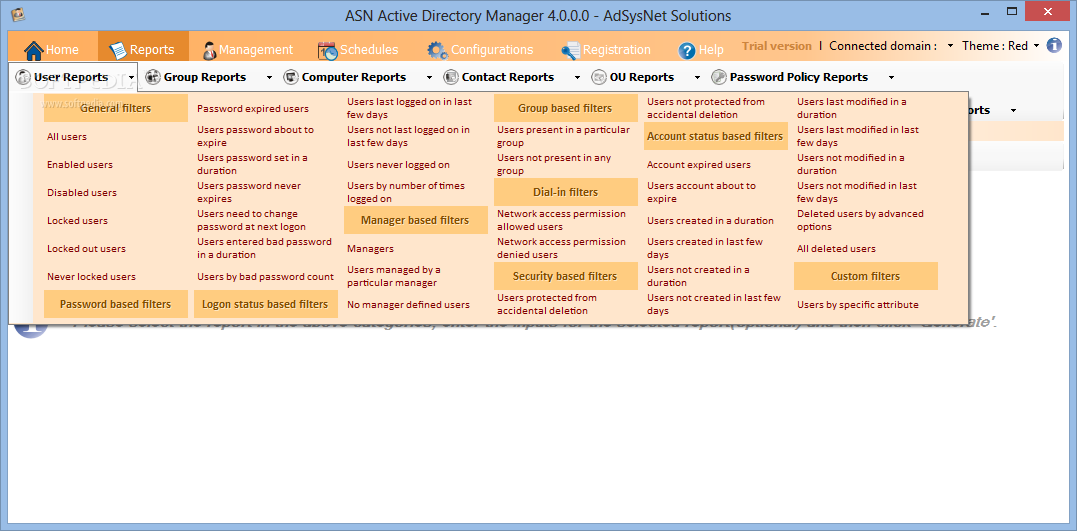
Task: Choose Users last modified in a duration
Action: 852,108
